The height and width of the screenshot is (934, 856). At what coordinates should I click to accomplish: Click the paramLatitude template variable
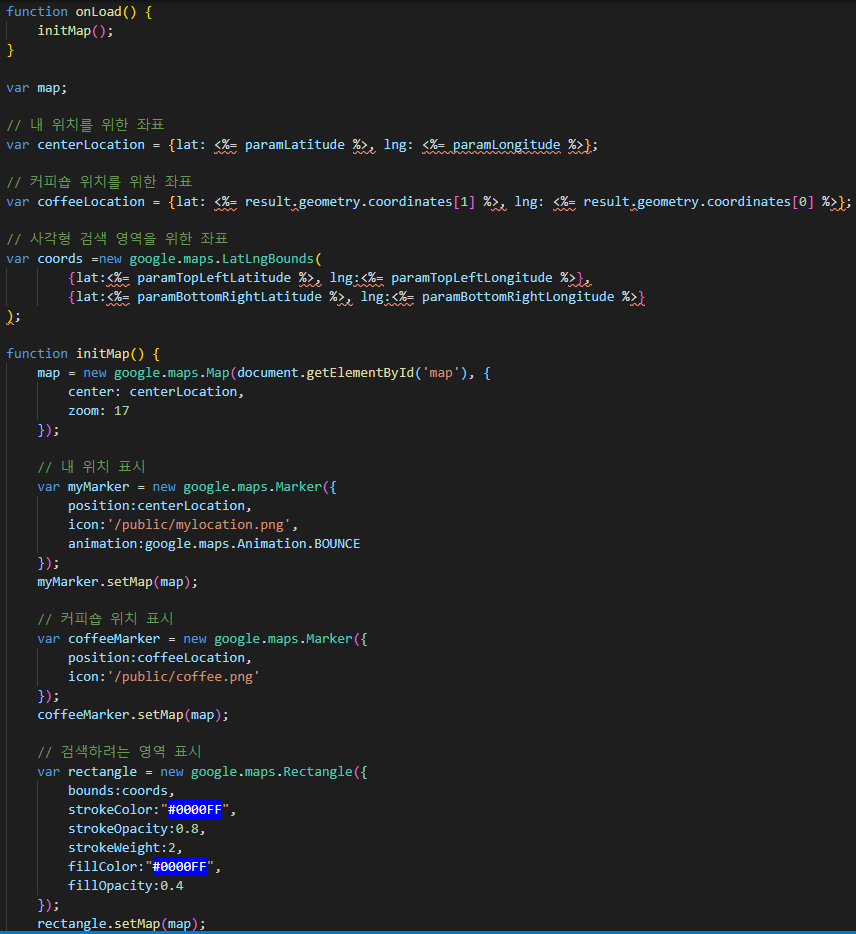tap(294, 145)
